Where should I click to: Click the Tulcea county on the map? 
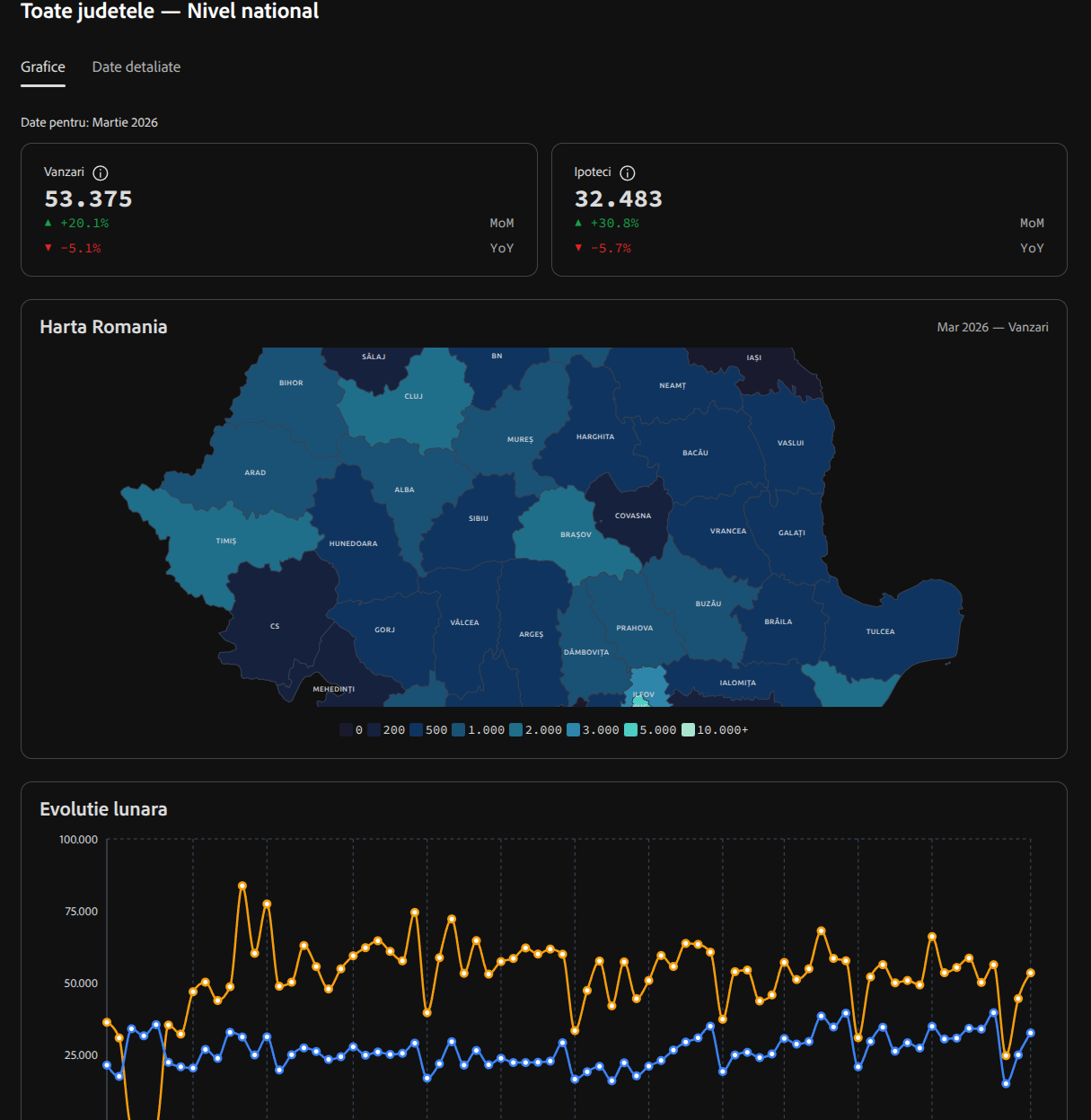pos(880,631)
